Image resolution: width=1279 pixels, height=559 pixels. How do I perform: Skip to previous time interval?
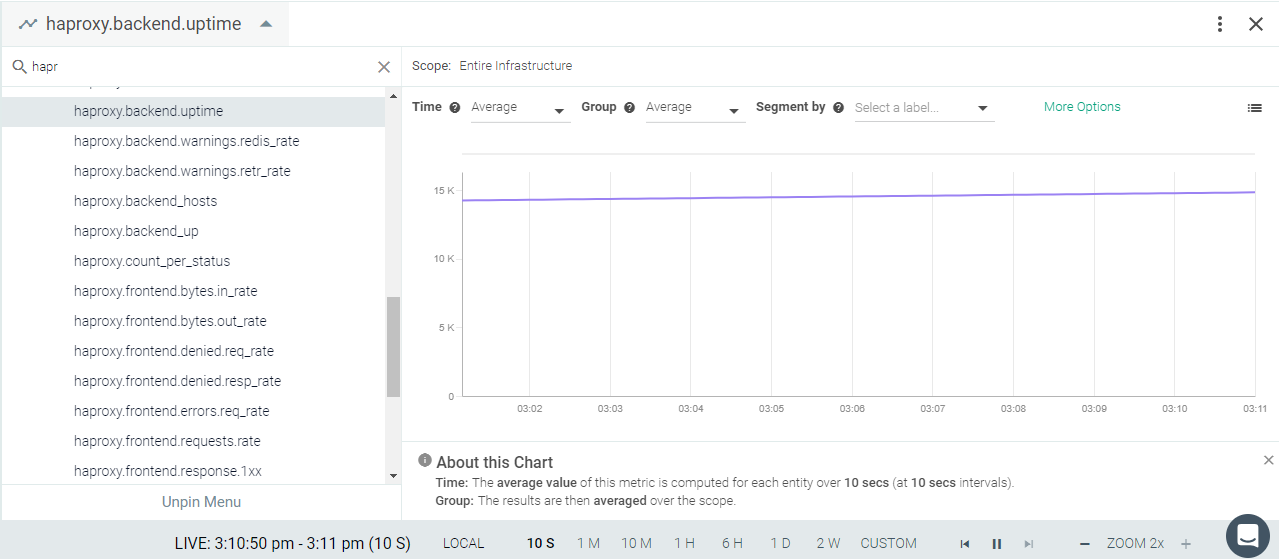click(x=965, y=544)
